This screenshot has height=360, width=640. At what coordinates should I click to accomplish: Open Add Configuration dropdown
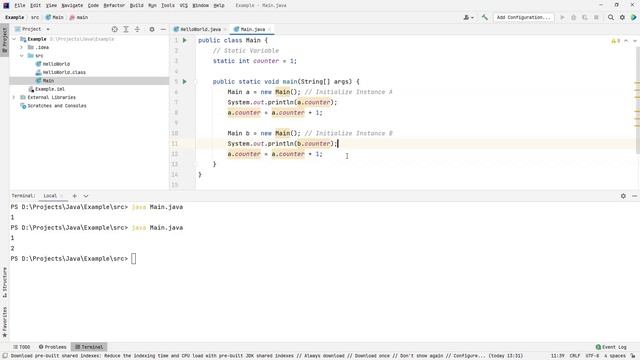click(523, 18)
